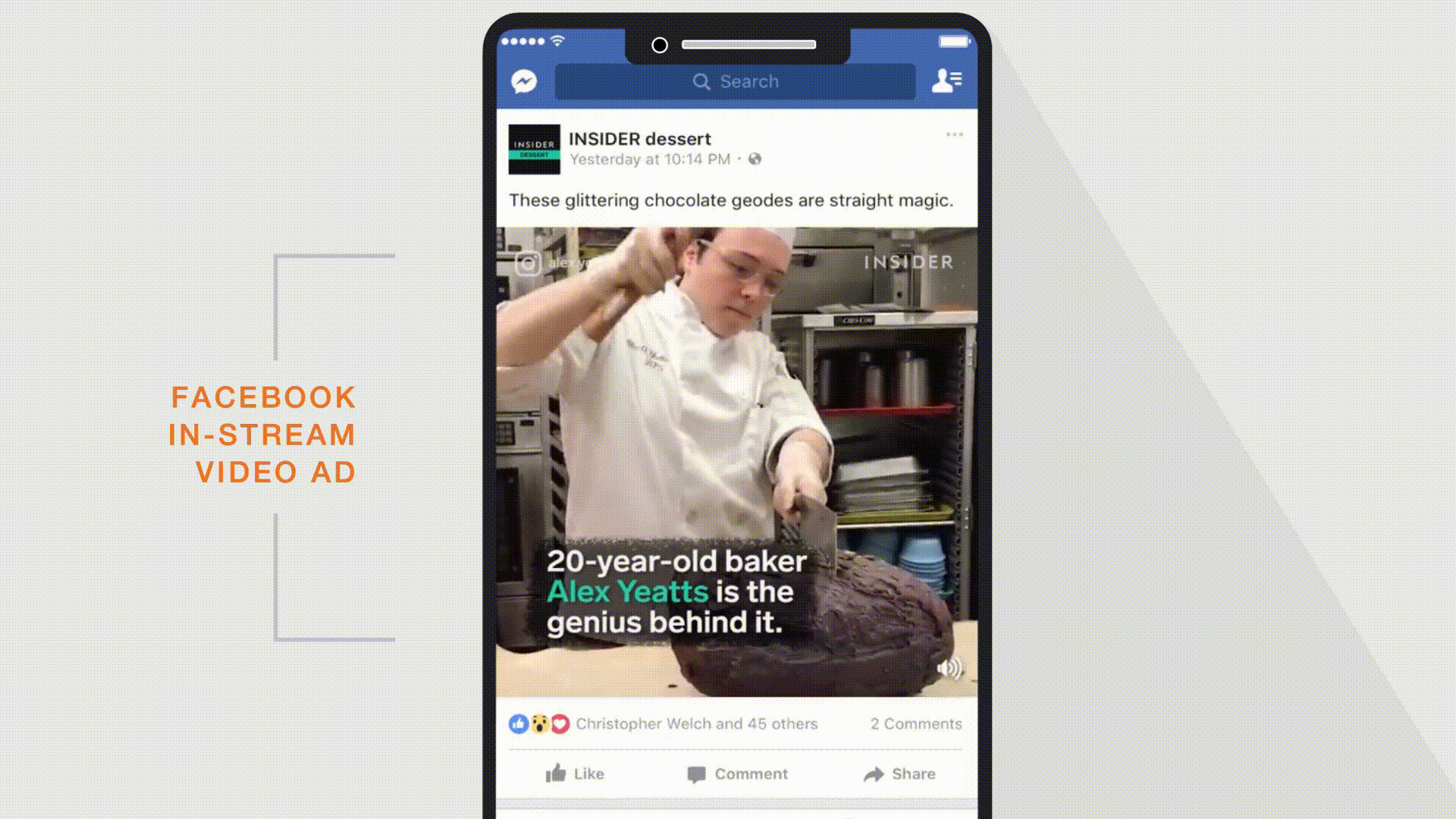
Task: Click the Comment button
Action: [737, 774]
